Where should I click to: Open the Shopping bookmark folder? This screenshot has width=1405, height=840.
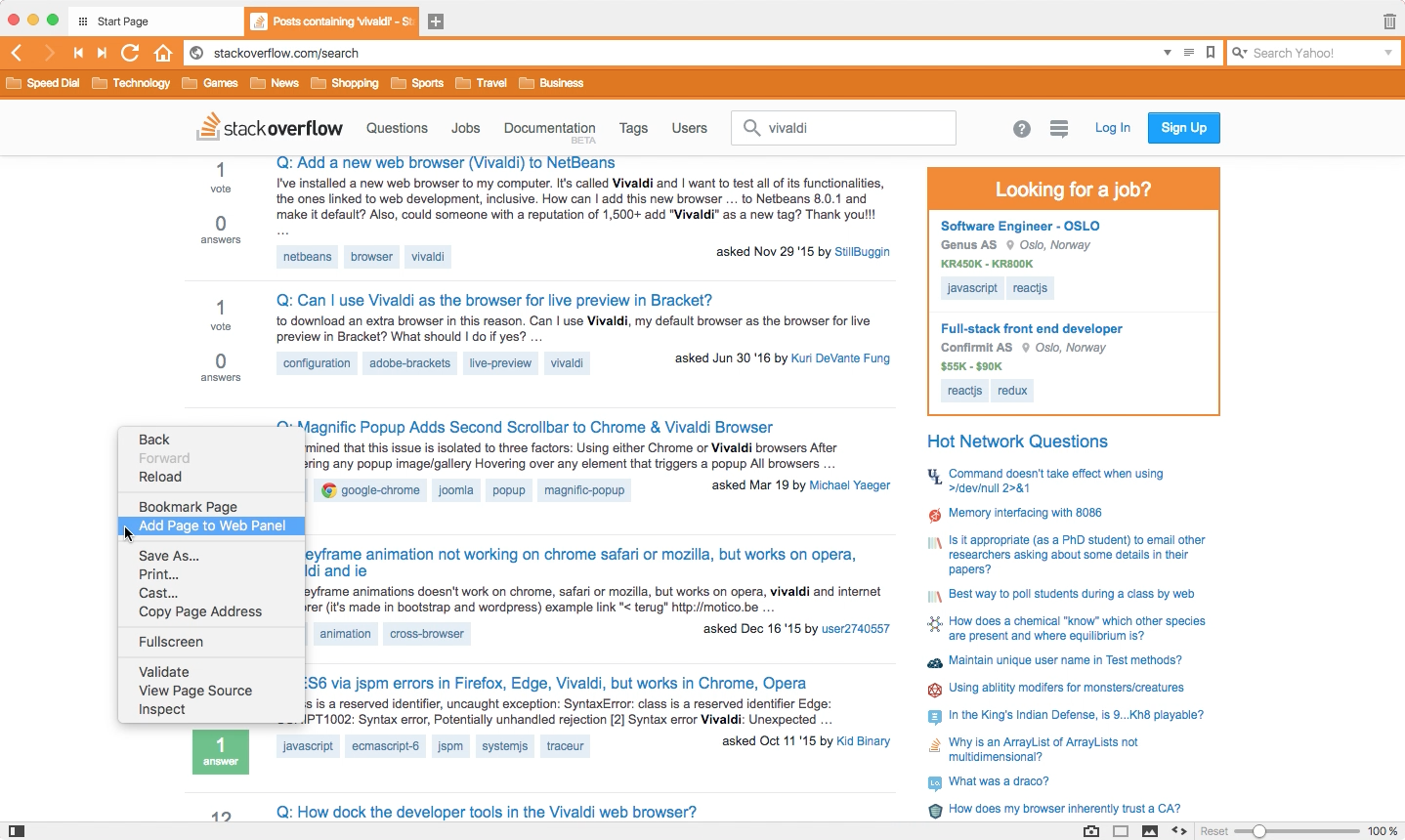345,83
